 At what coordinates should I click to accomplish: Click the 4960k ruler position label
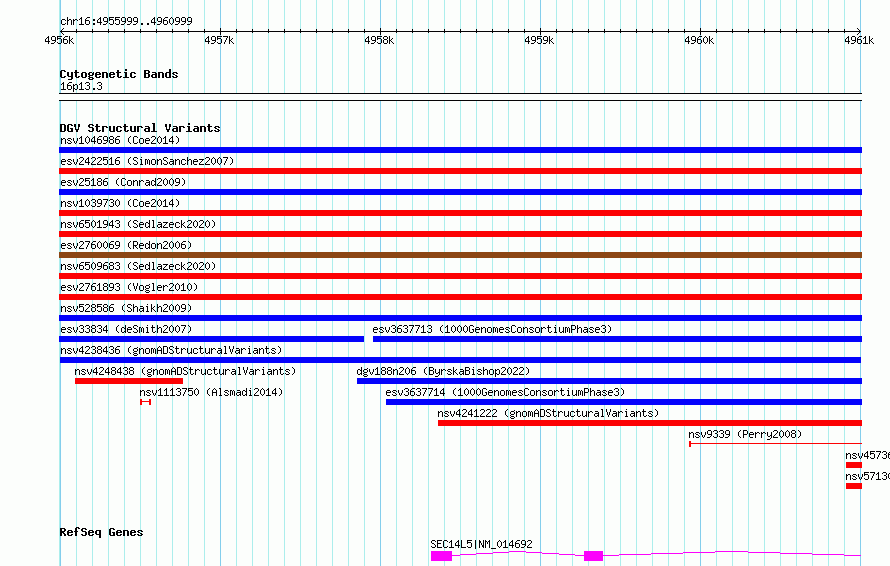click(699, 40)
